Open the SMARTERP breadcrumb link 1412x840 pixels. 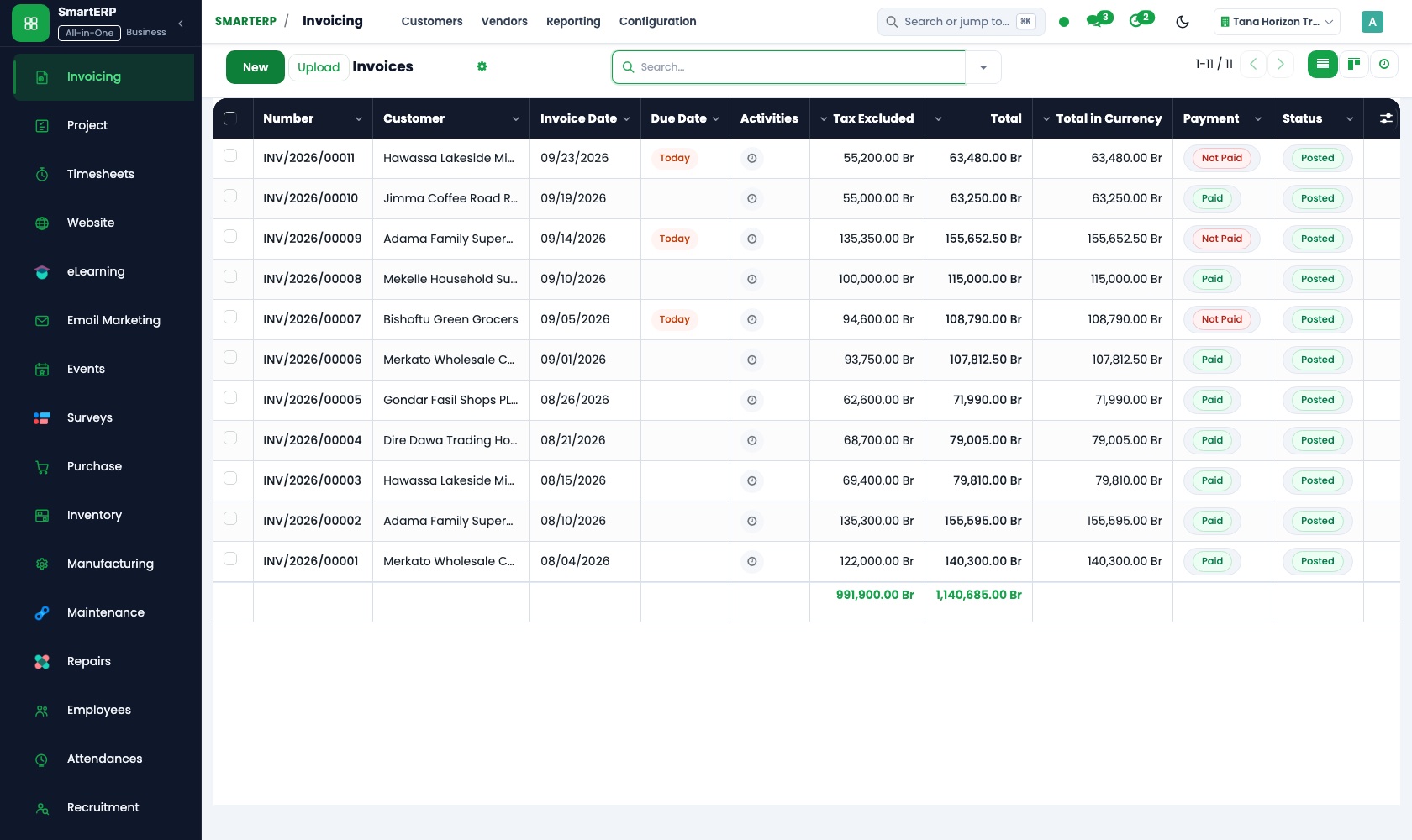(x=245, y=21)
